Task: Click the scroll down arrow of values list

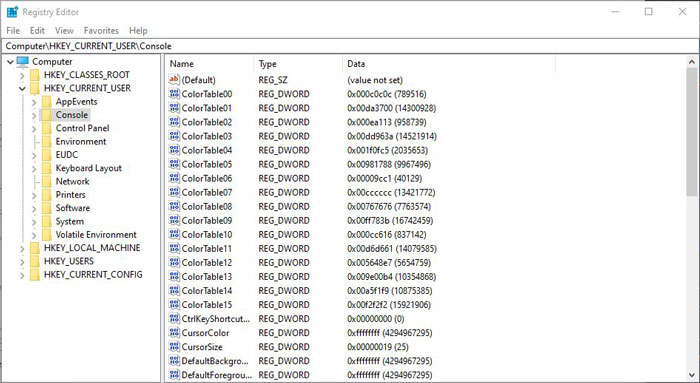Action: (x=692, y=375)
